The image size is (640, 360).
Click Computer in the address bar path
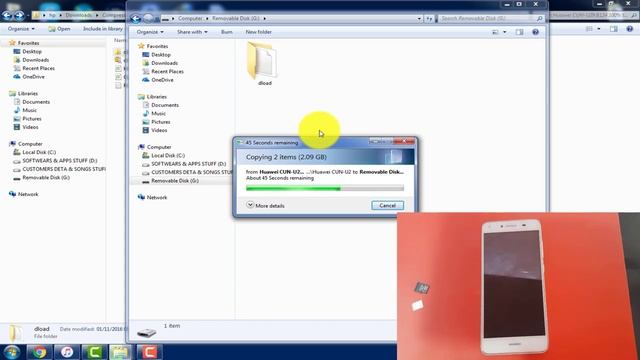click(190, 18)
